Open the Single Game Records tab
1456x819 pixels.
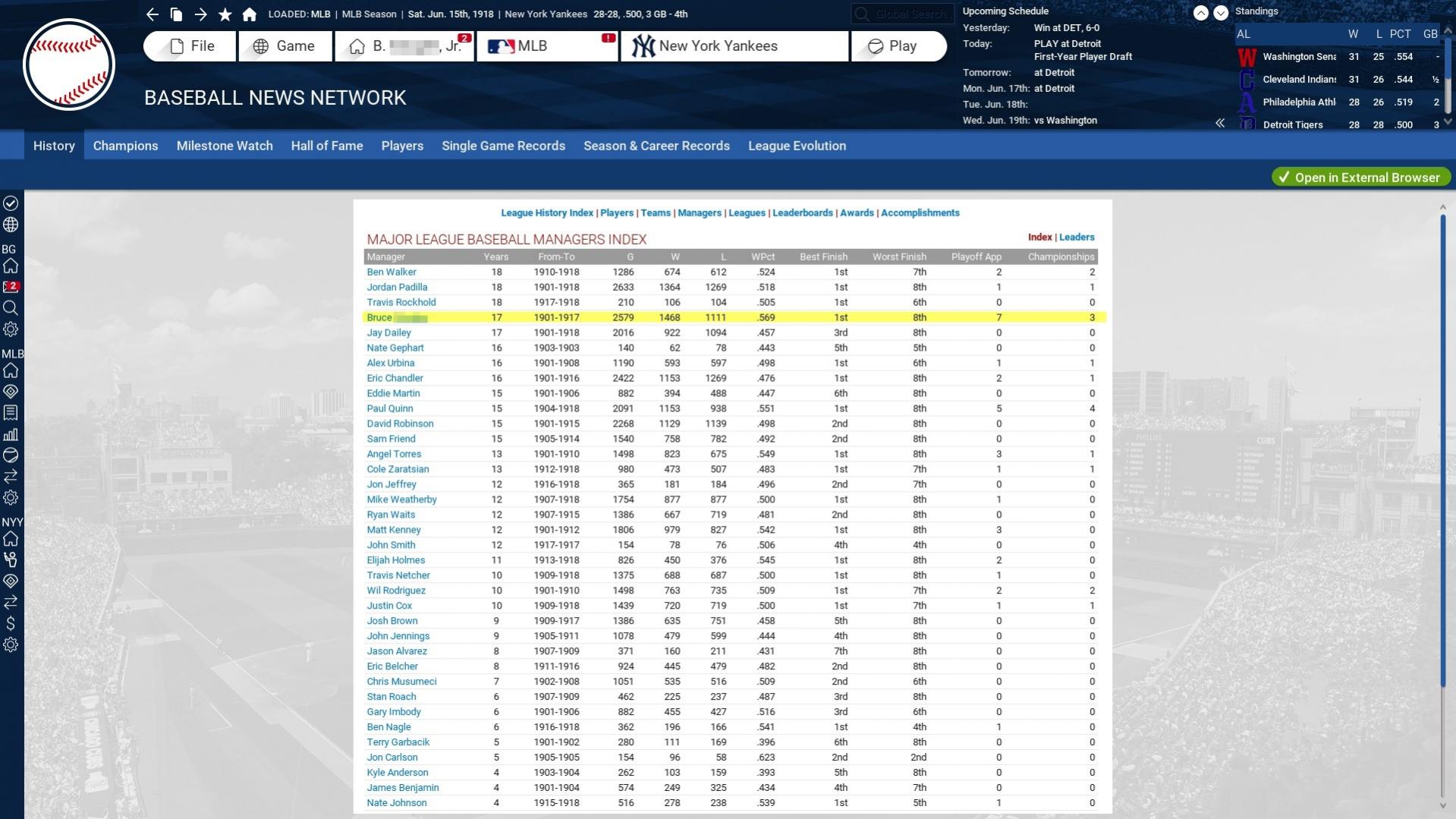(x=504, y=146)
